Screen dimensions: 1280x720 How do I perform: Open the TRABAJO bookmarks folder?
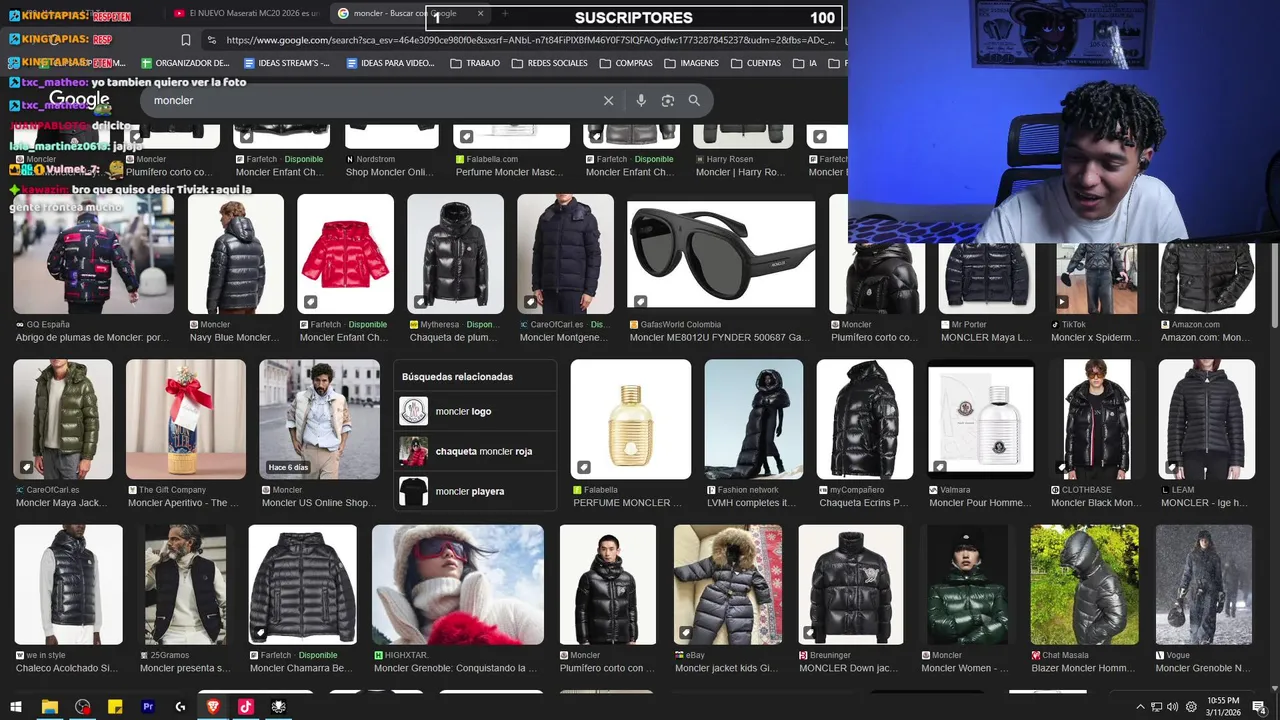coord(475,63)
